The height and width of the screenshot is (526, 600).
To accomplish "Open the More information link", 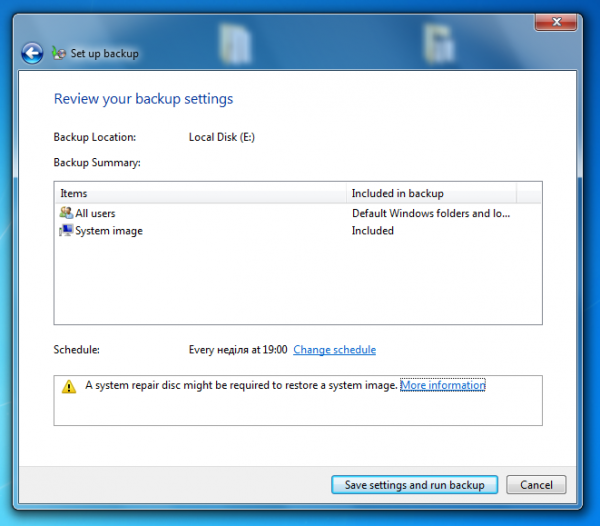I will tap(443, 385).
